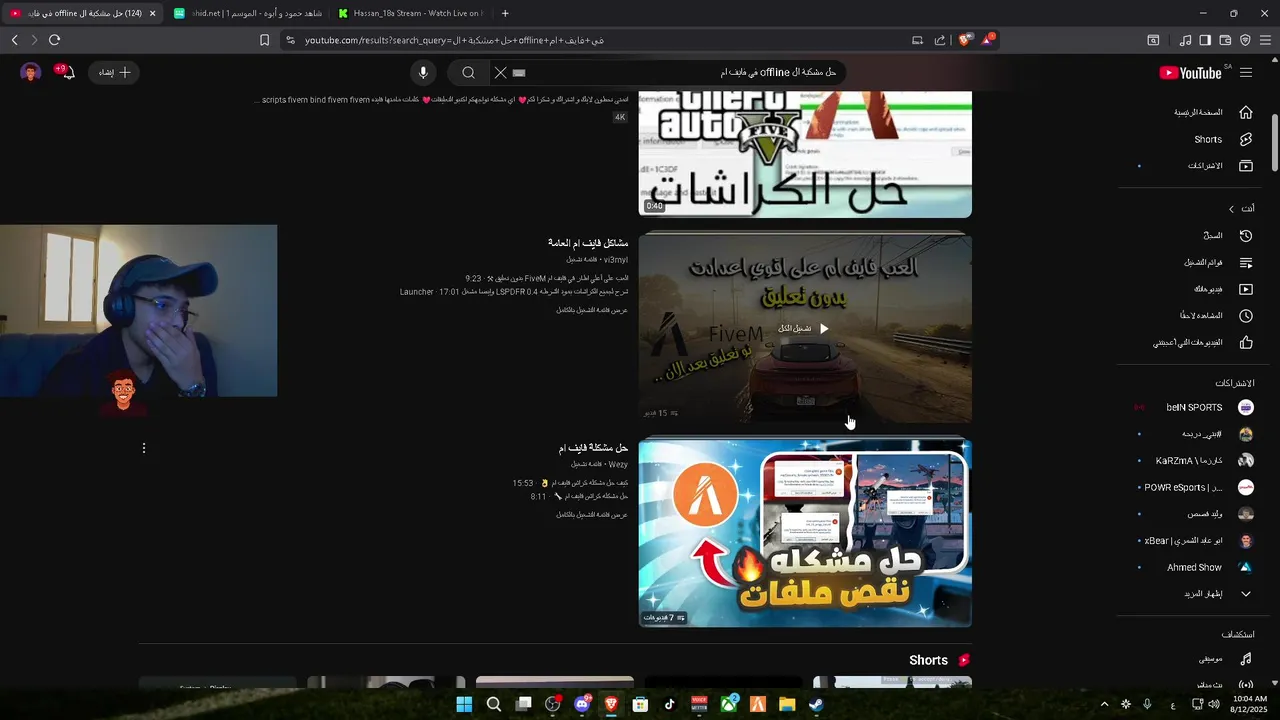Install or cast page icon in address bar

pyautogui.click(x=917, y=40)
